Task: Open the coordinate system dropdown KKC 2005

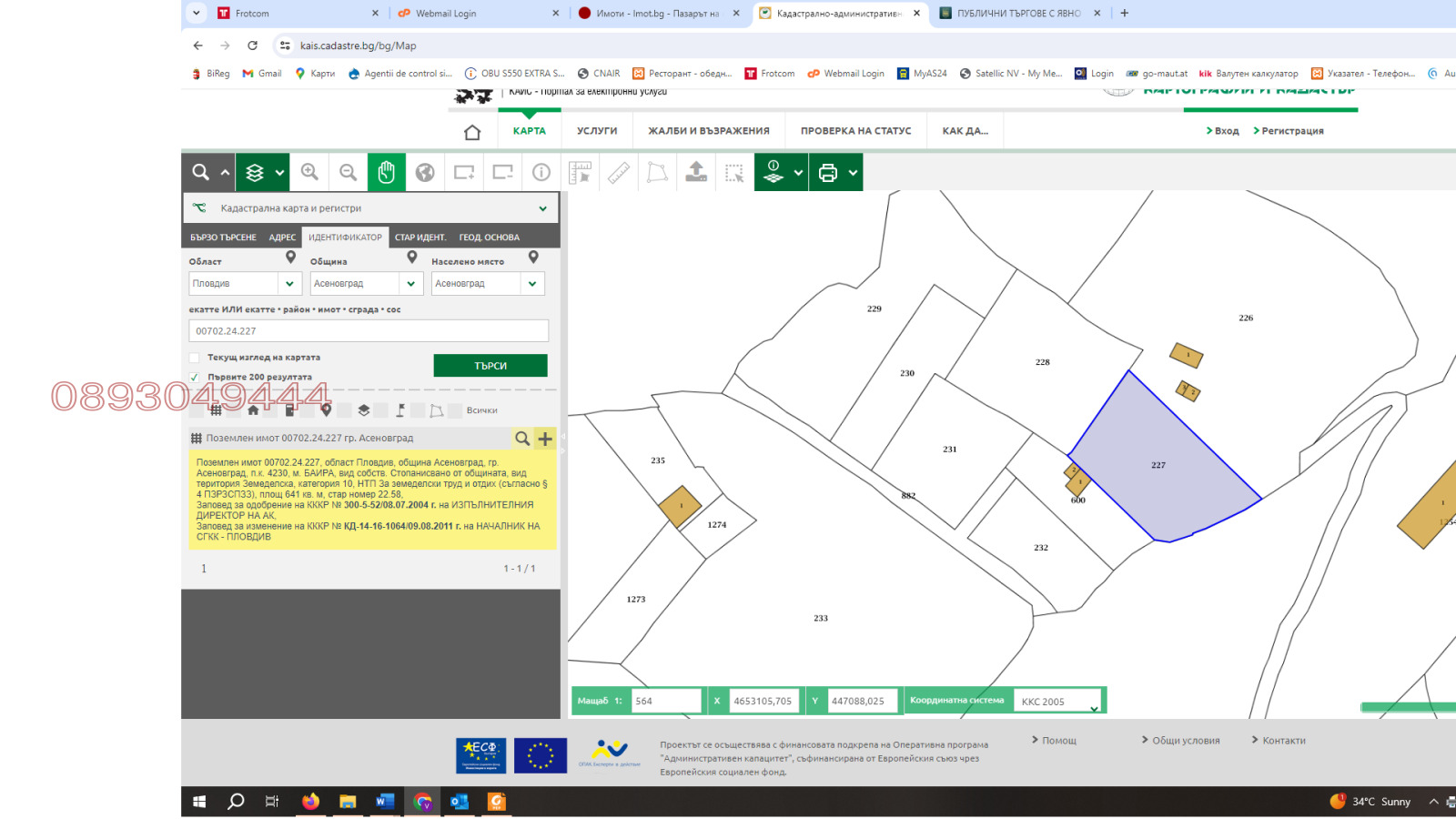Action: (x=1058, y=702)
